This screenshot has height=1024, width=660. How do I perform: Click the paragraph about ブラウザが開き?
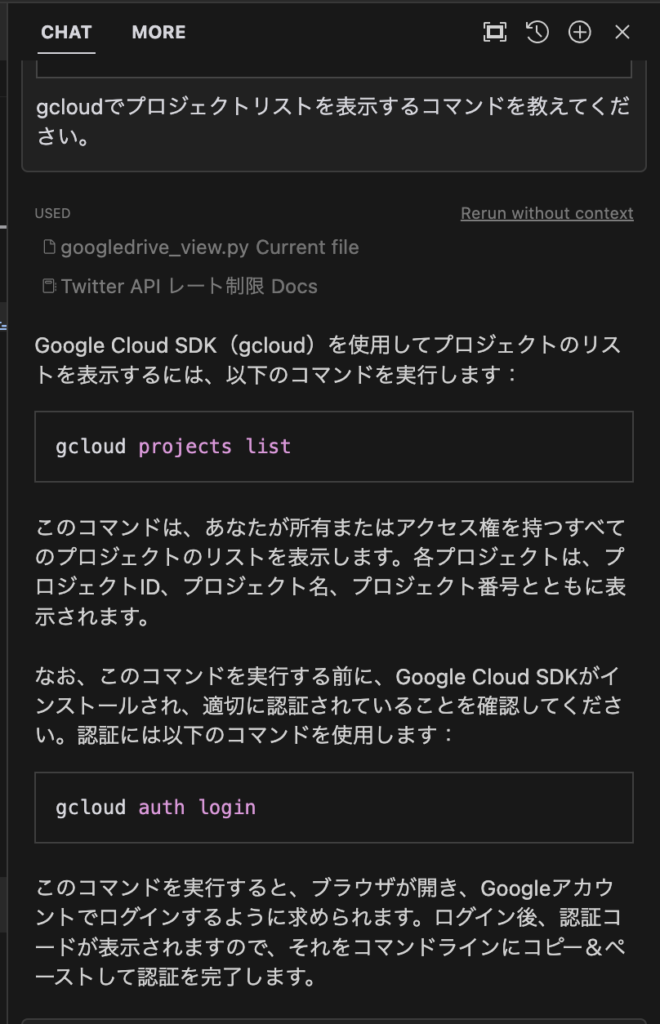click(330, 932)
